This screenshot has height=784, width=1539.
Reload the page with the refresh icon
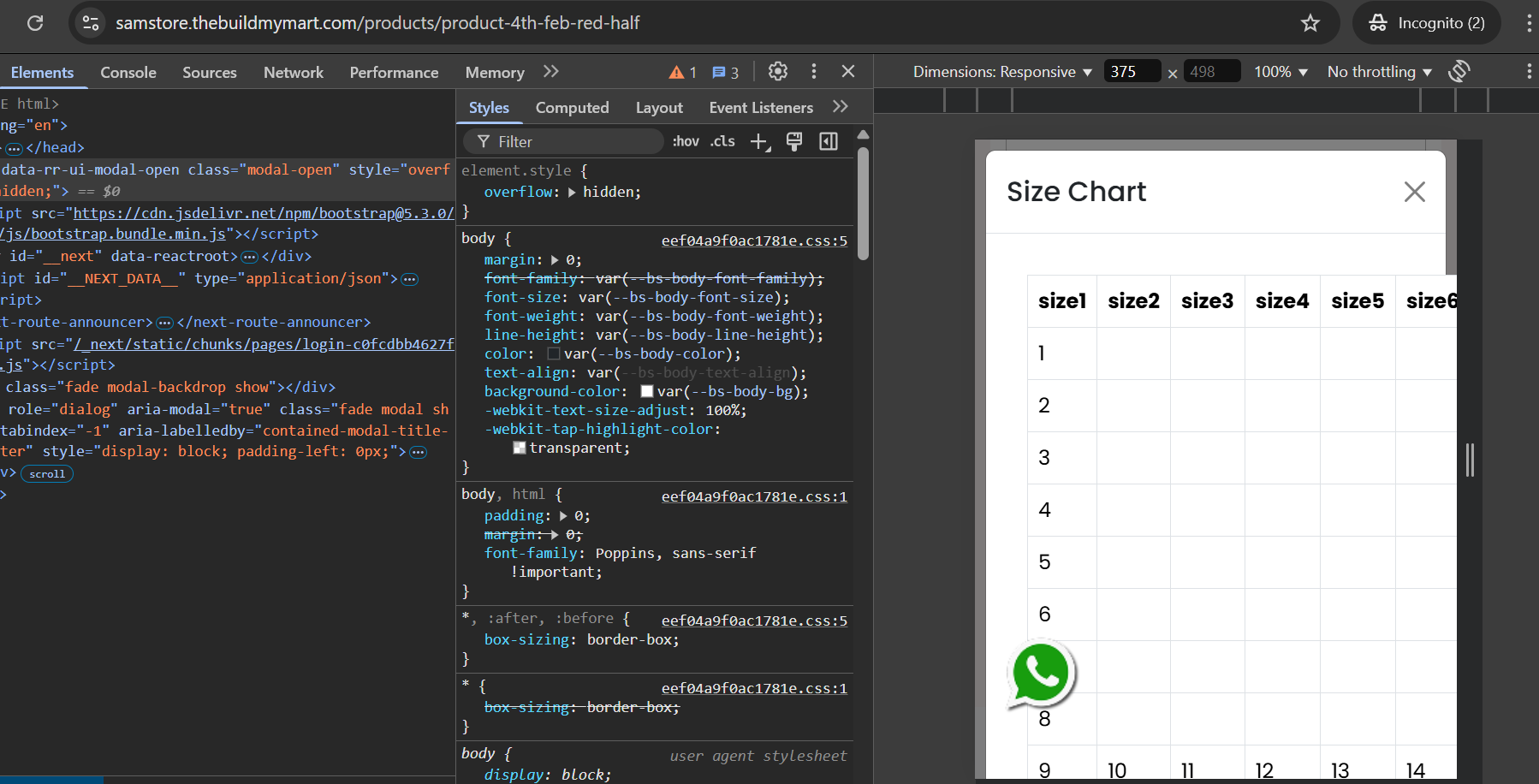pyautogui.click(x=35, y=23)
